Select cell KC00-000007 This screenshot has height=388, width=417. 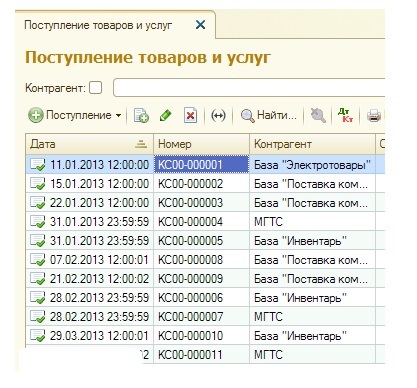[201, 317]
